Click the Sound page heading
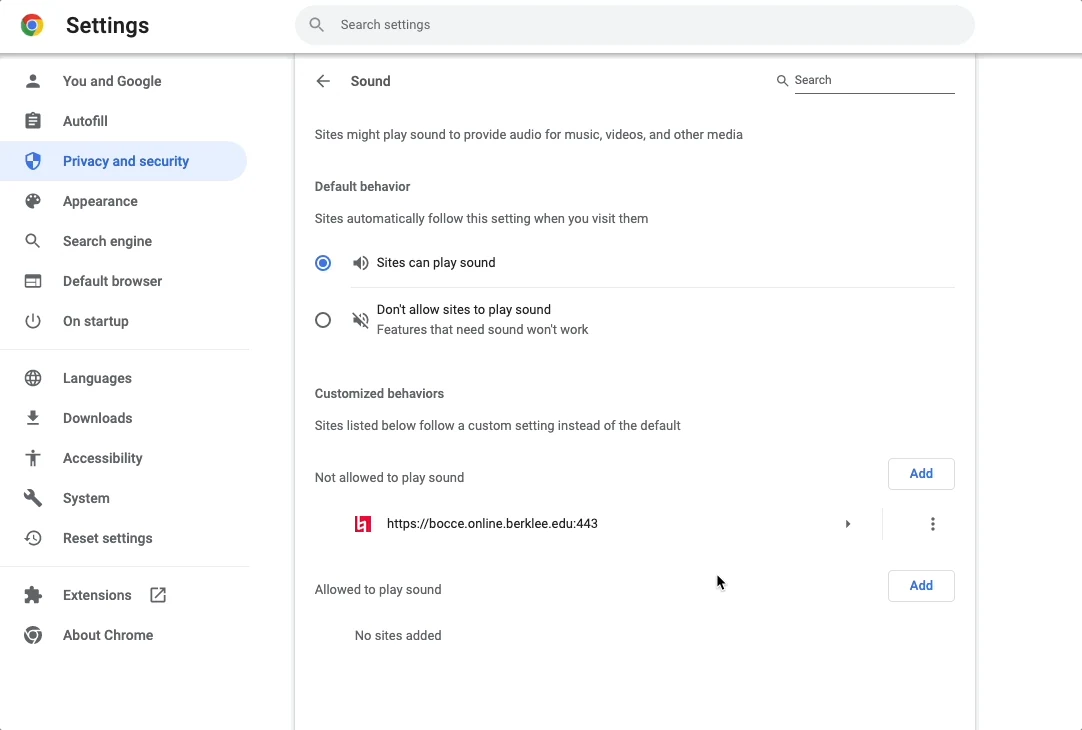The image size is (1082, 730). (x=371, y=81)
